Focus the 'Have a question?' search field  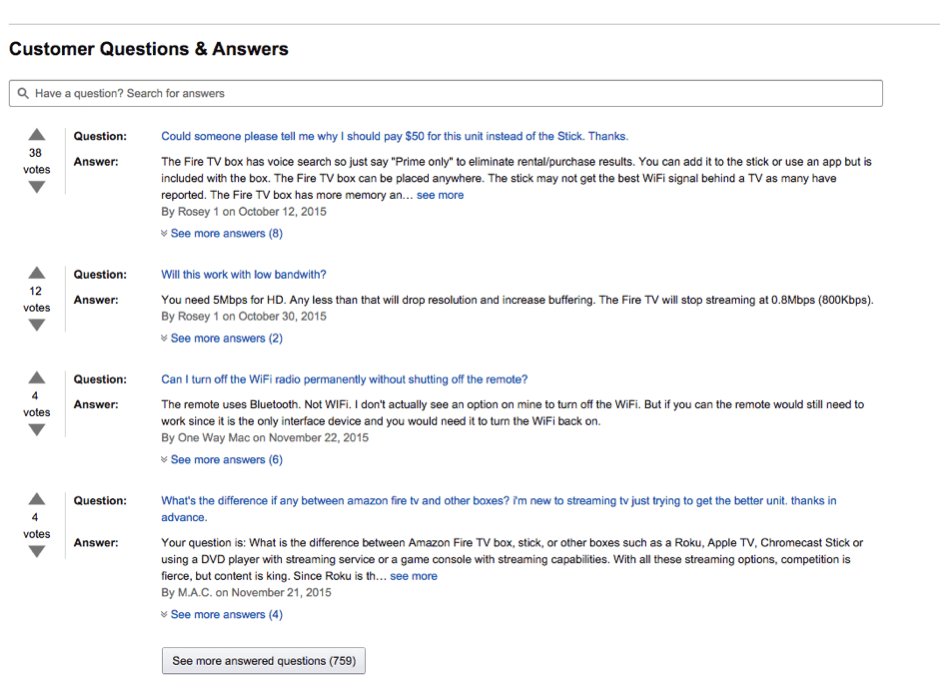click(445, 94)
